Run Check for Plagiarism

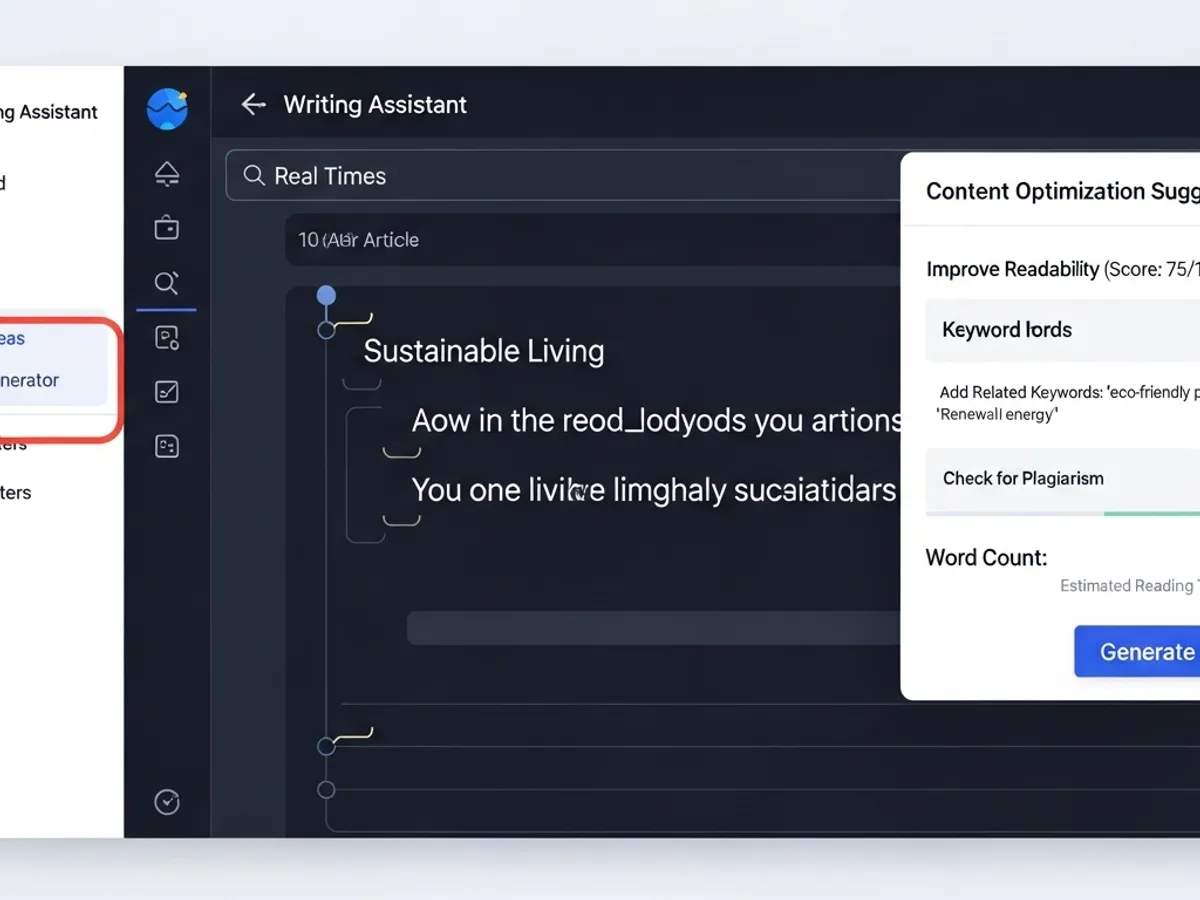1022,478
